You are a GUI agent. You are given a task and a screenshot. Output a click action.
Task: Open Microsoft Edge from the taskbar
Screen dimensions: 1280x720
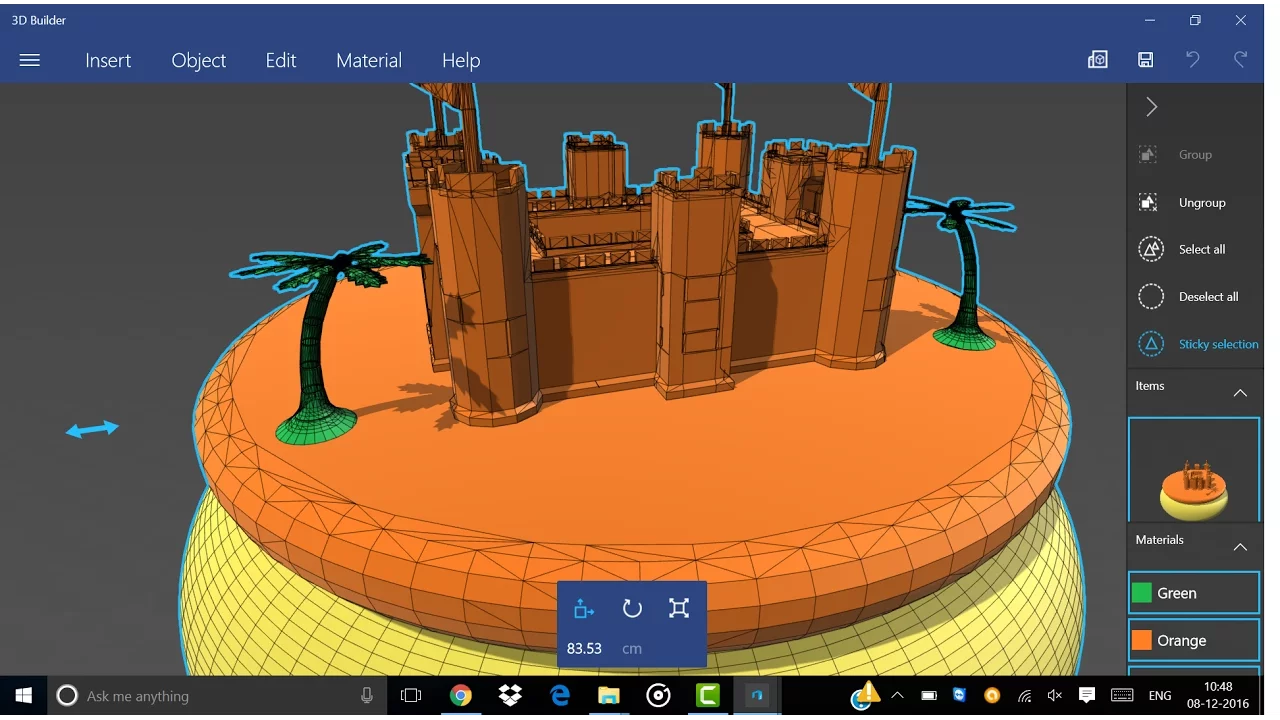559,696
